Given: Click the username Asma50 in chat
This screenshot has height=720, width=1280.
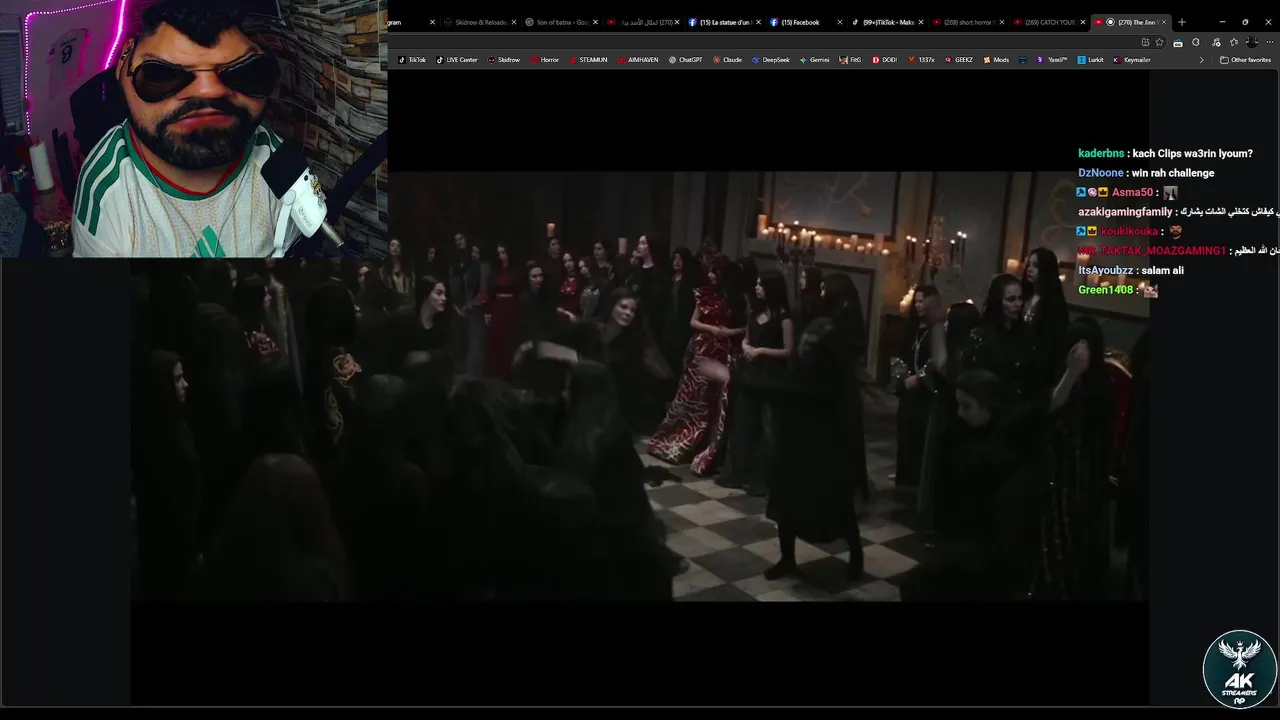Looking at the screenshot, I should point(1132,192).
